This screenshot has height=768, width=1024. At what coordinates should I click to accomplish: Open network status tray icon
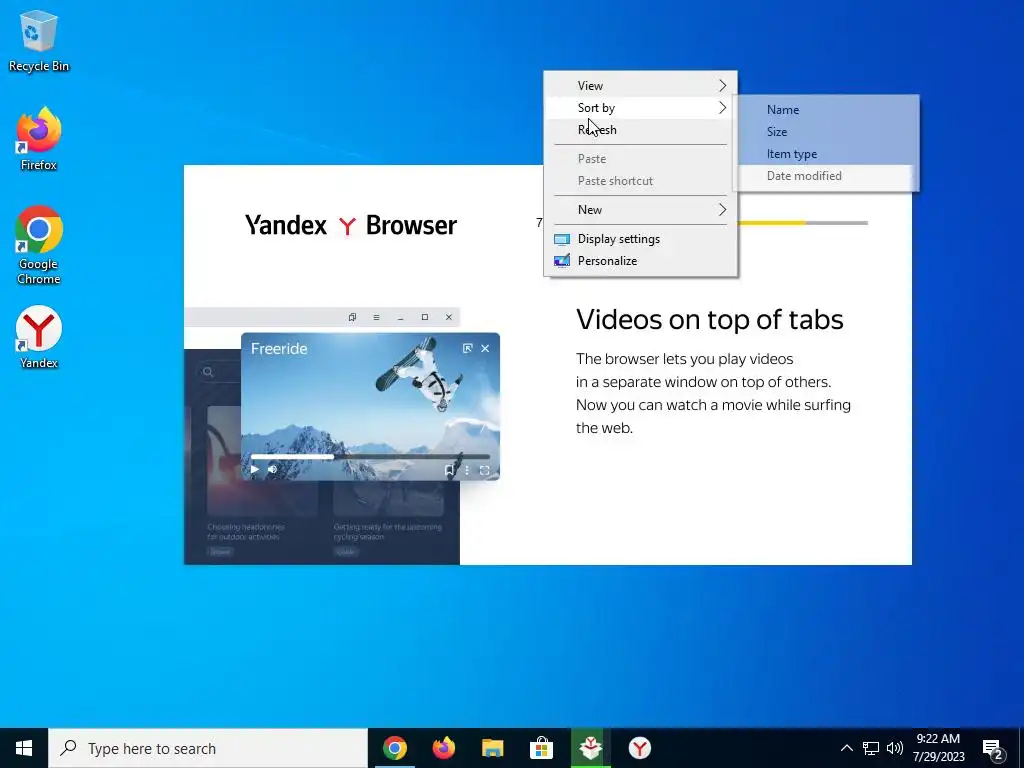pos(871,748)
